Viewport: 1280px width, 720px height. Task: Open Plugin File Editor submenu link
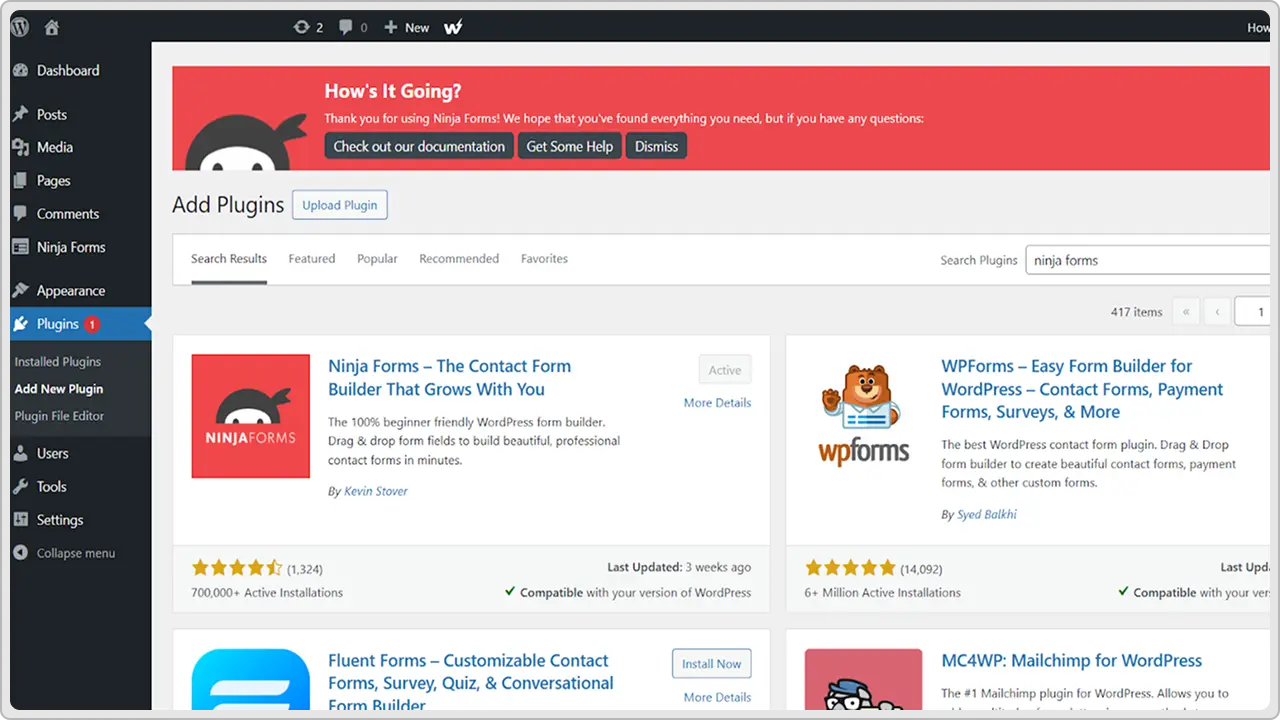(x=59, y=416)
